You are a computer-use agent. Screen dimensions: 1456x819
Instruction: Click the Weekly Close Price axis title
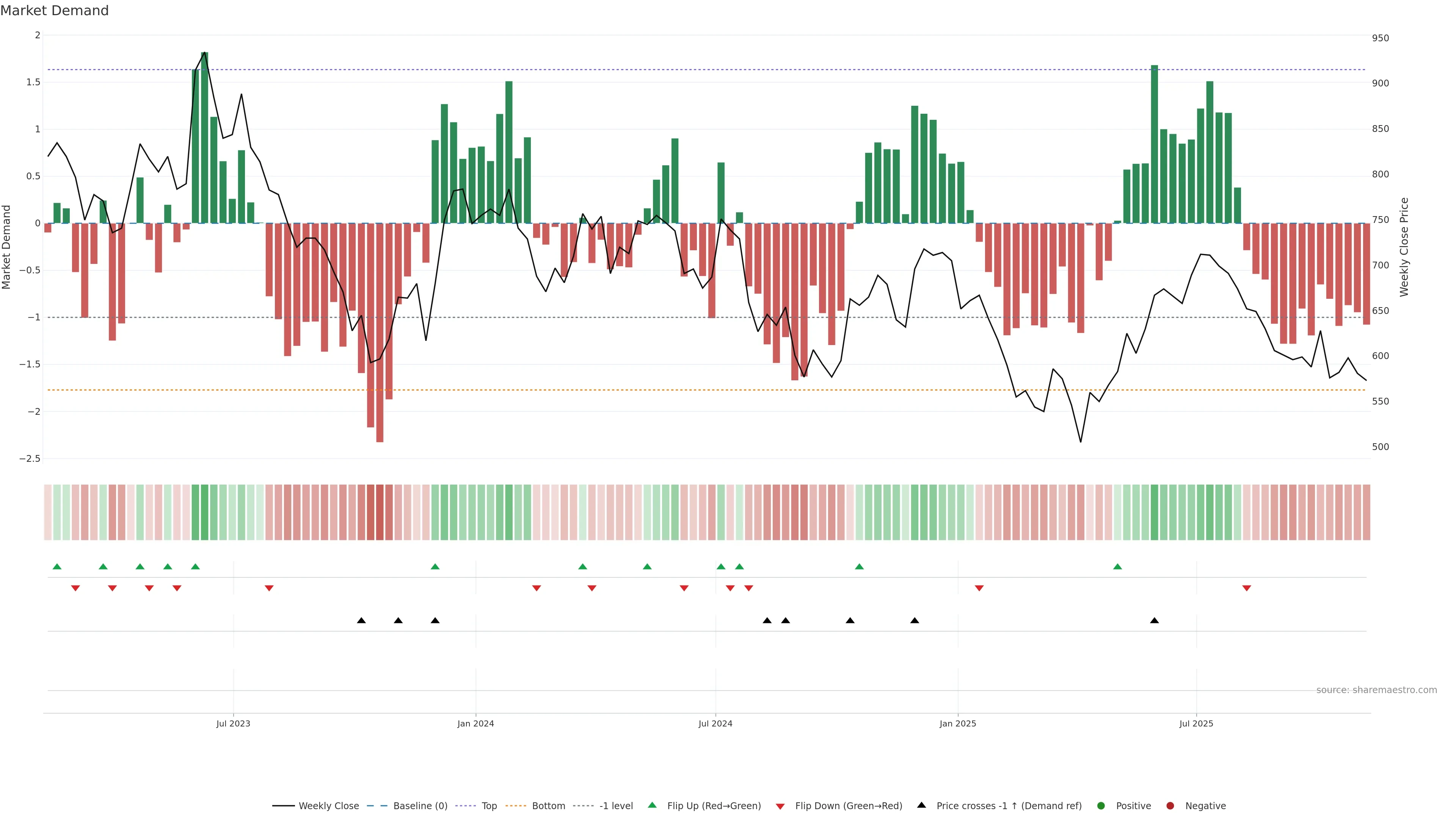(x=1404, y=247)
